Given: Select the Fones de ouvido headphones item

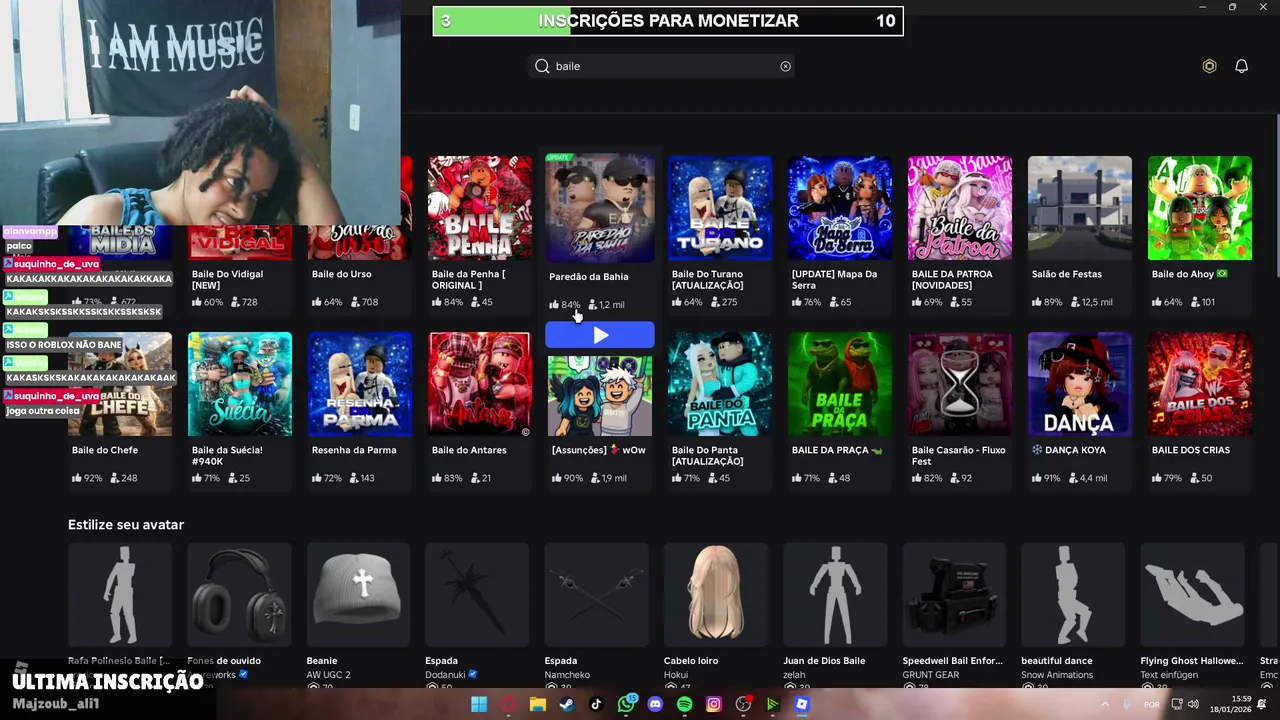Looking at the screenshot, I should (239, 596).
